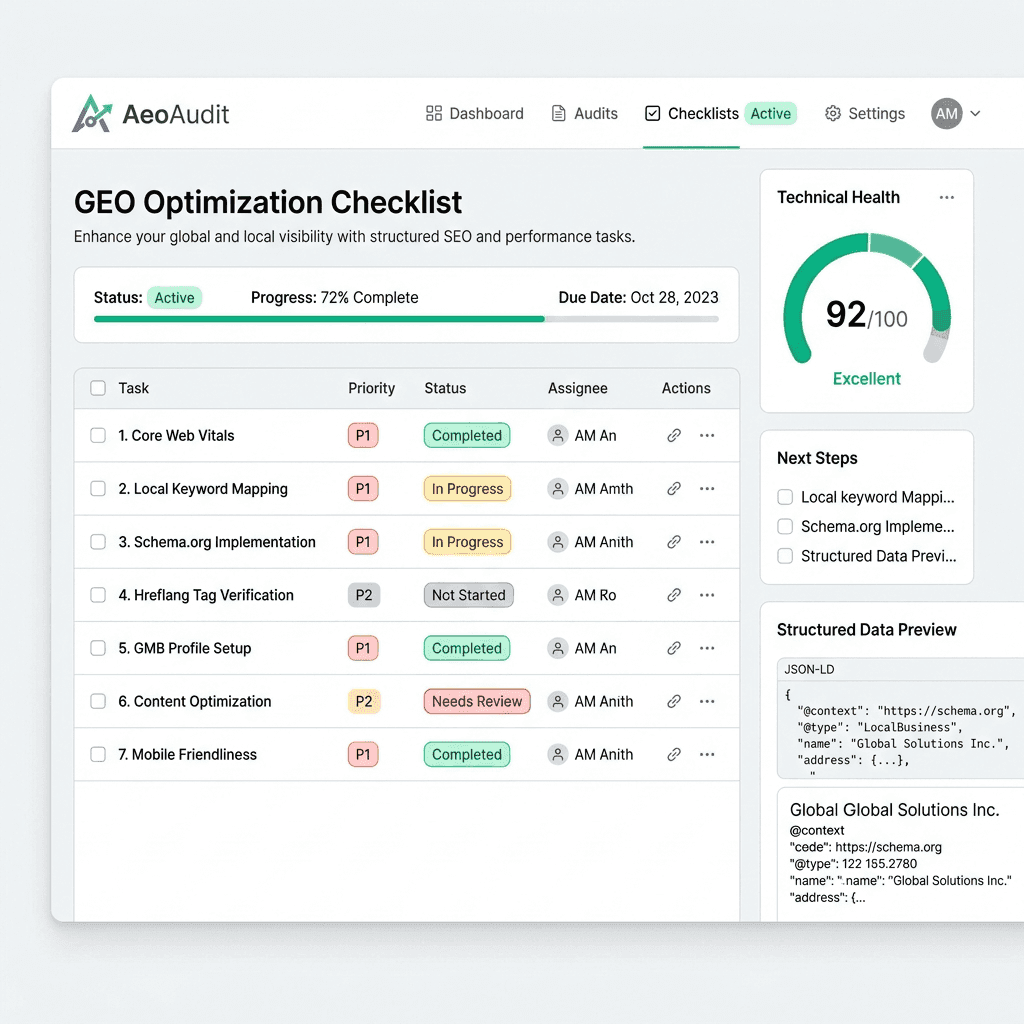Click the Task column header
Screen dimensions: 1024x1024
[x=134, y=388]
